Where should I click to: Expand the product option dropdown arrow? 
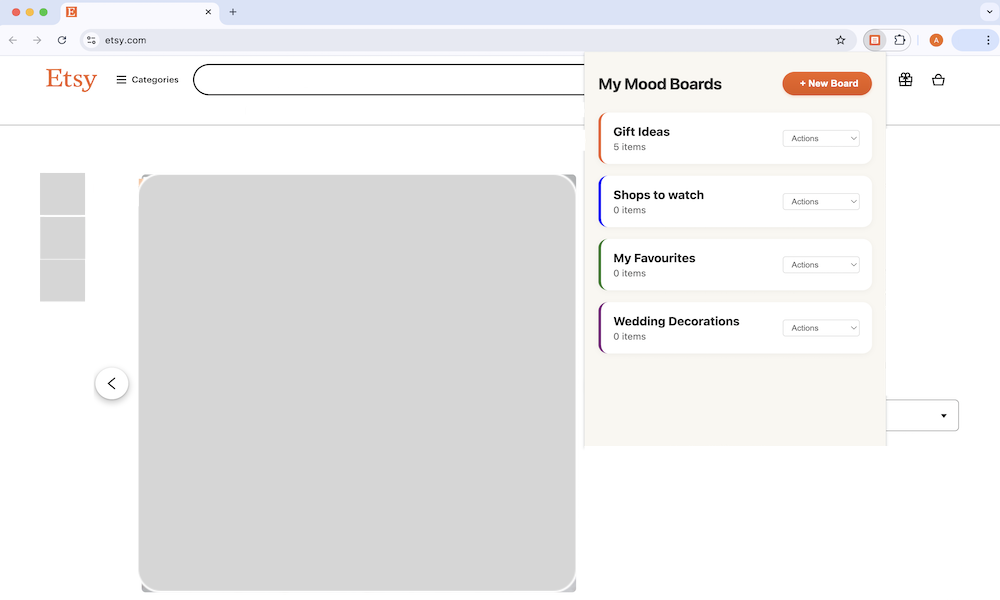(x=943, y=416)
